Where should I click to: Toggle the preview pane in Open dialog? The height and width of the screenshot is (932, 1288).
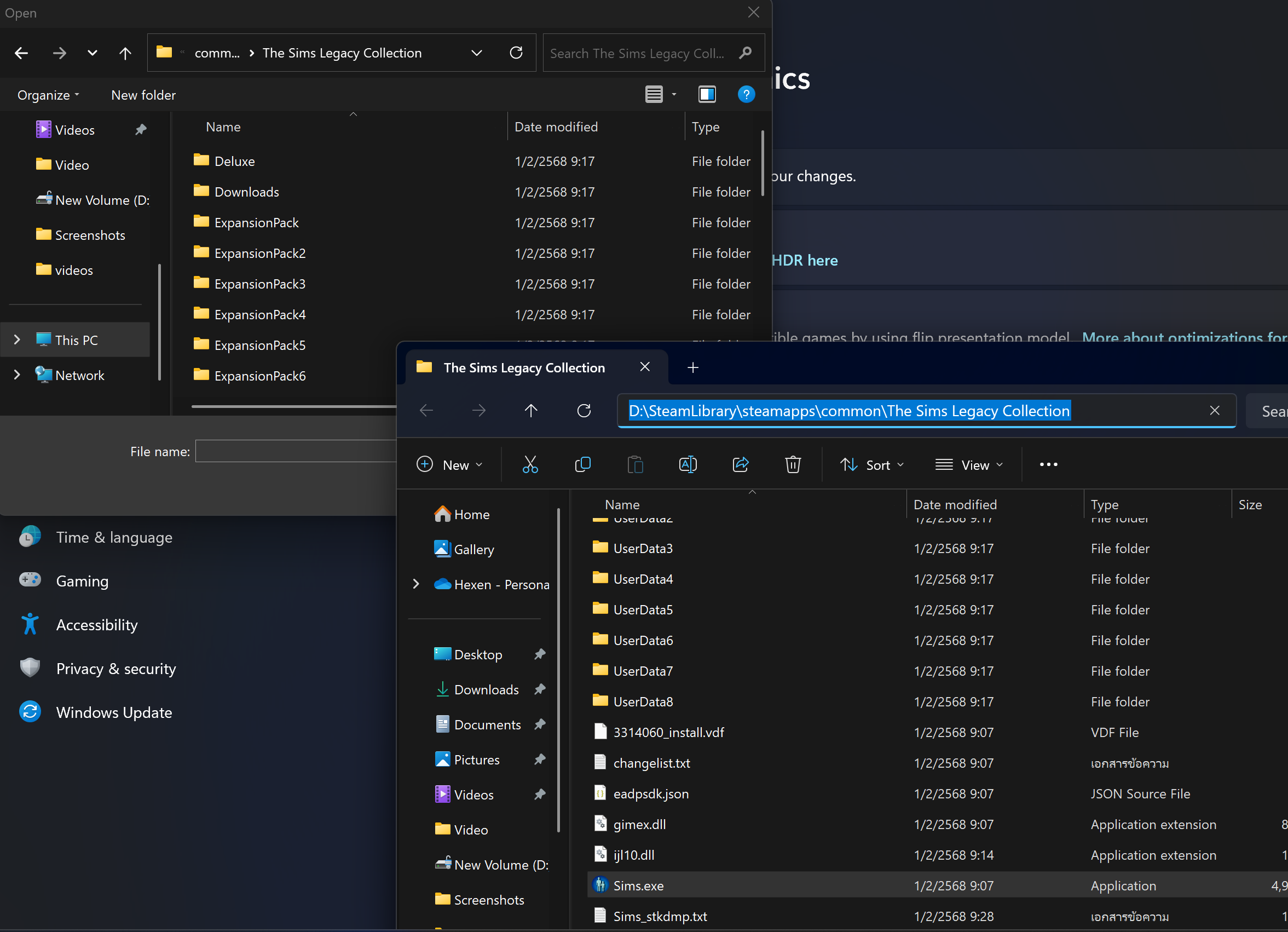pyautogui.click(x=707, y=94)
